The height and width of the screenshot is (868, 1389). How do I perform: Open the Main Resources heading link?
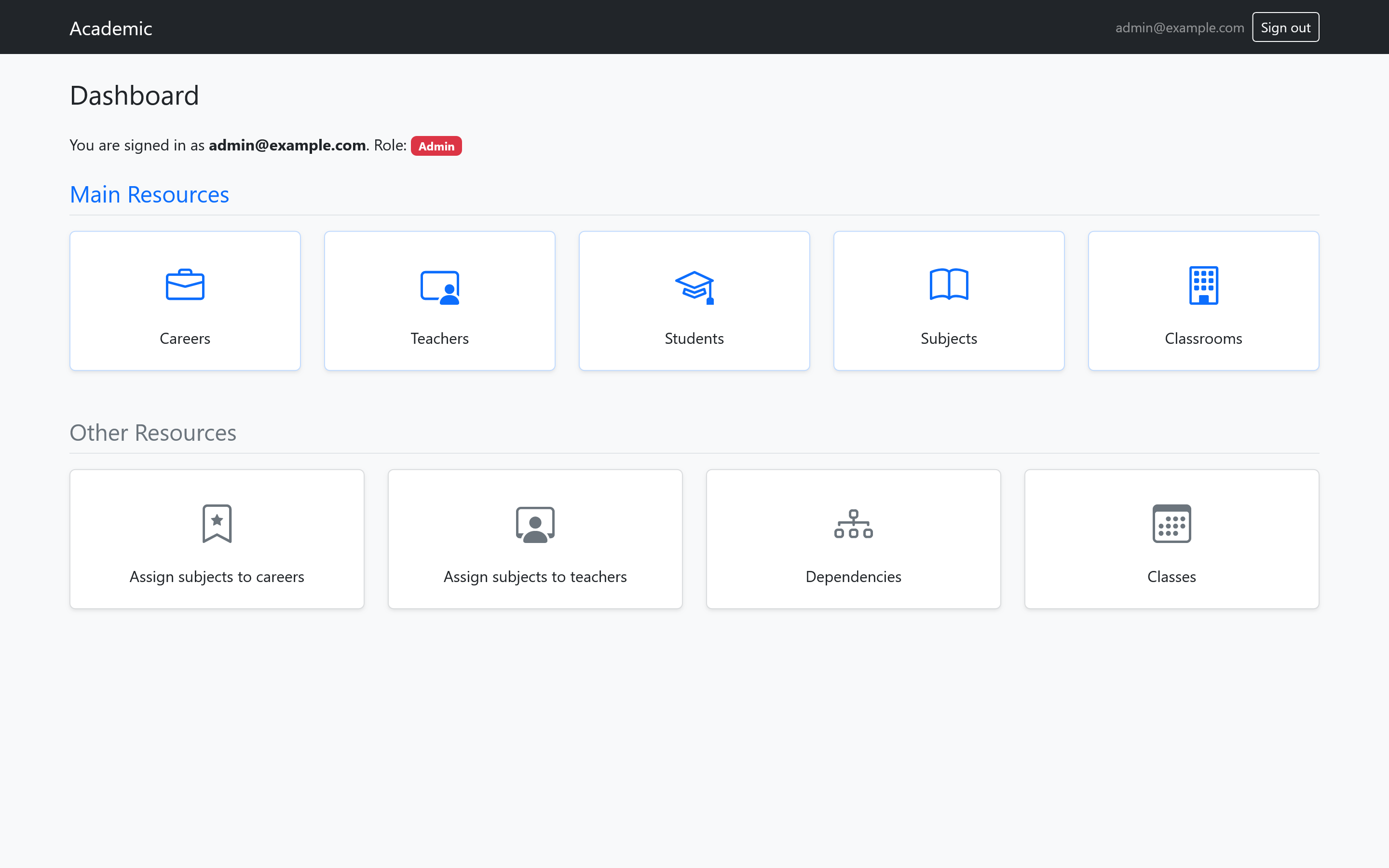(149, 195)
